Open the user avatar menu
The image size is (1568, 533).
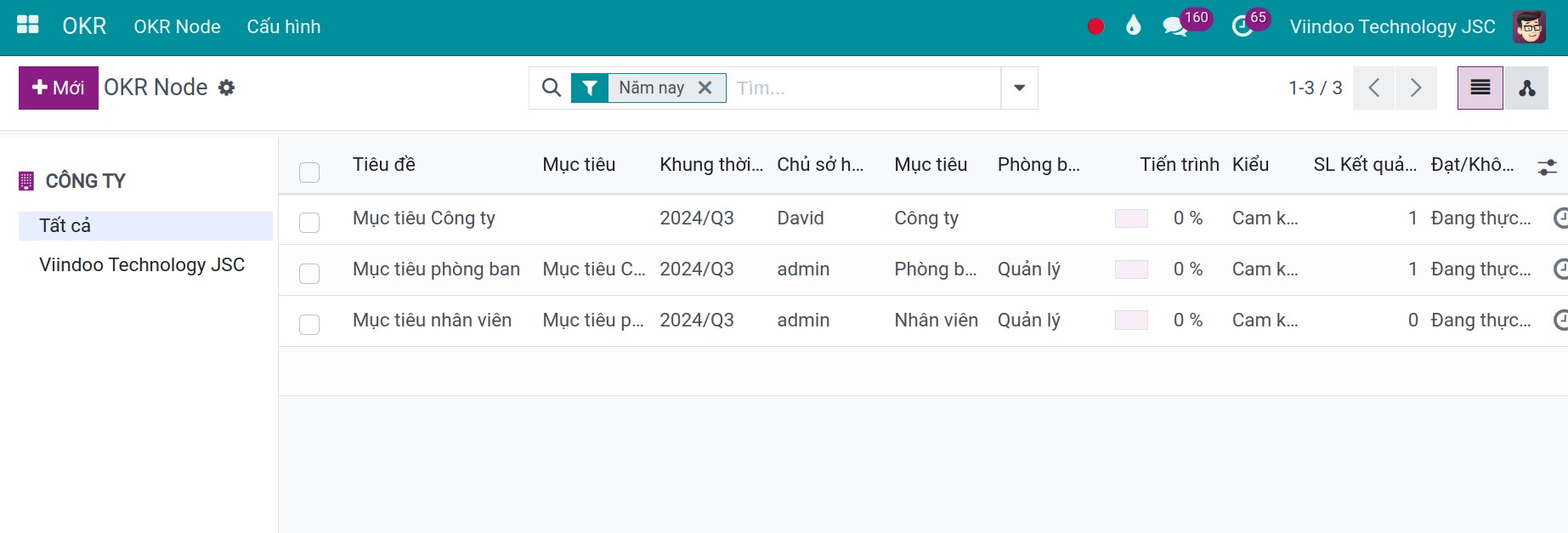(1530, 27)
